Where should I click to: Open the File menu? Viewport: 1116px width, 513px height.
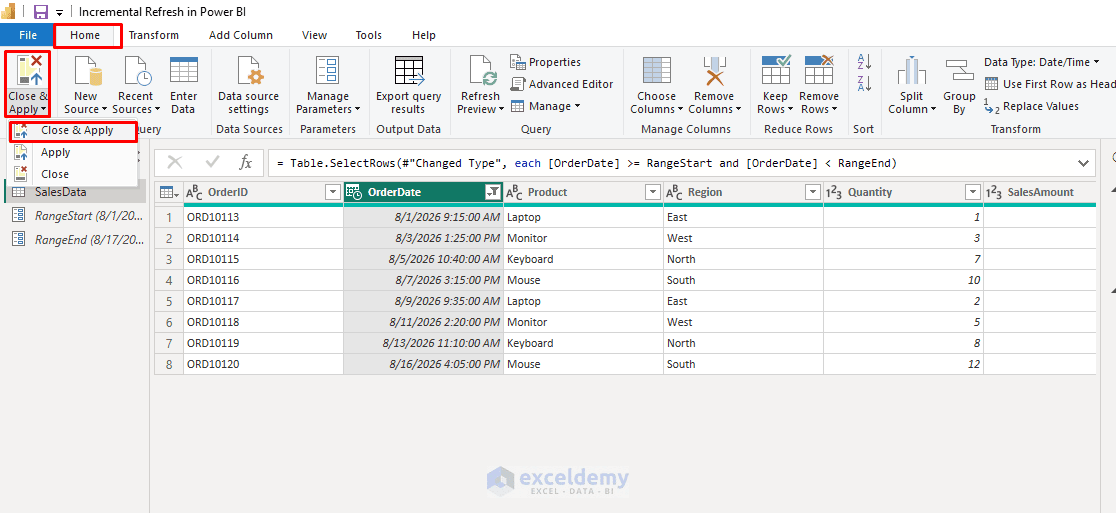click(x=28, y=35)
